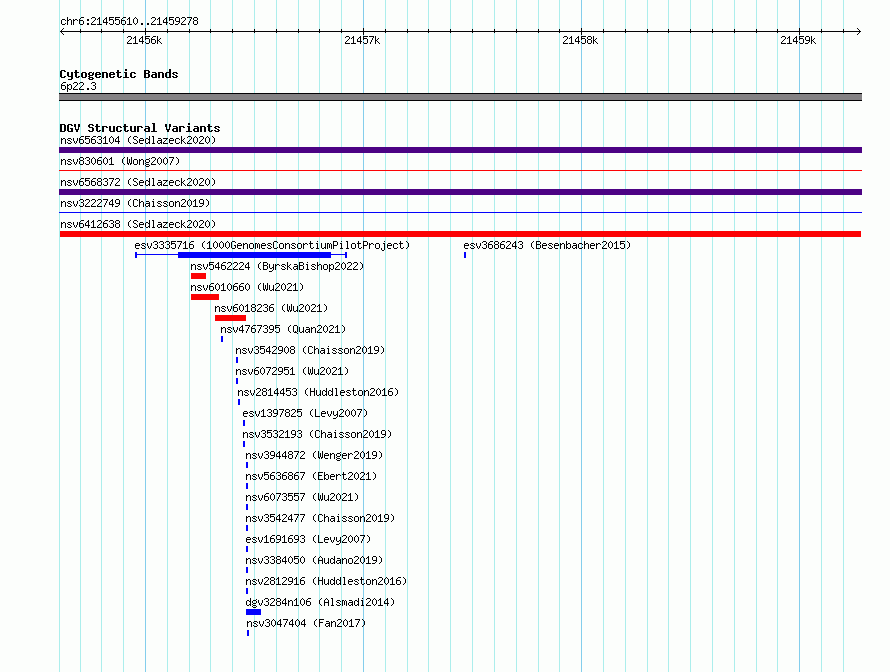This screenshot has height=672, width=890.
Task: Click the blue dgv3284n106 variant bar
Action: click(253, 612)
